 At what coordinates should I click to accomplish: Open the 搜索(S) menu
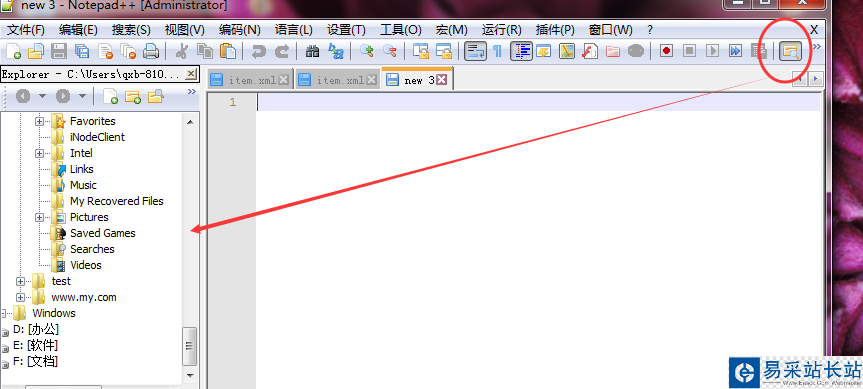coord(131,30)
